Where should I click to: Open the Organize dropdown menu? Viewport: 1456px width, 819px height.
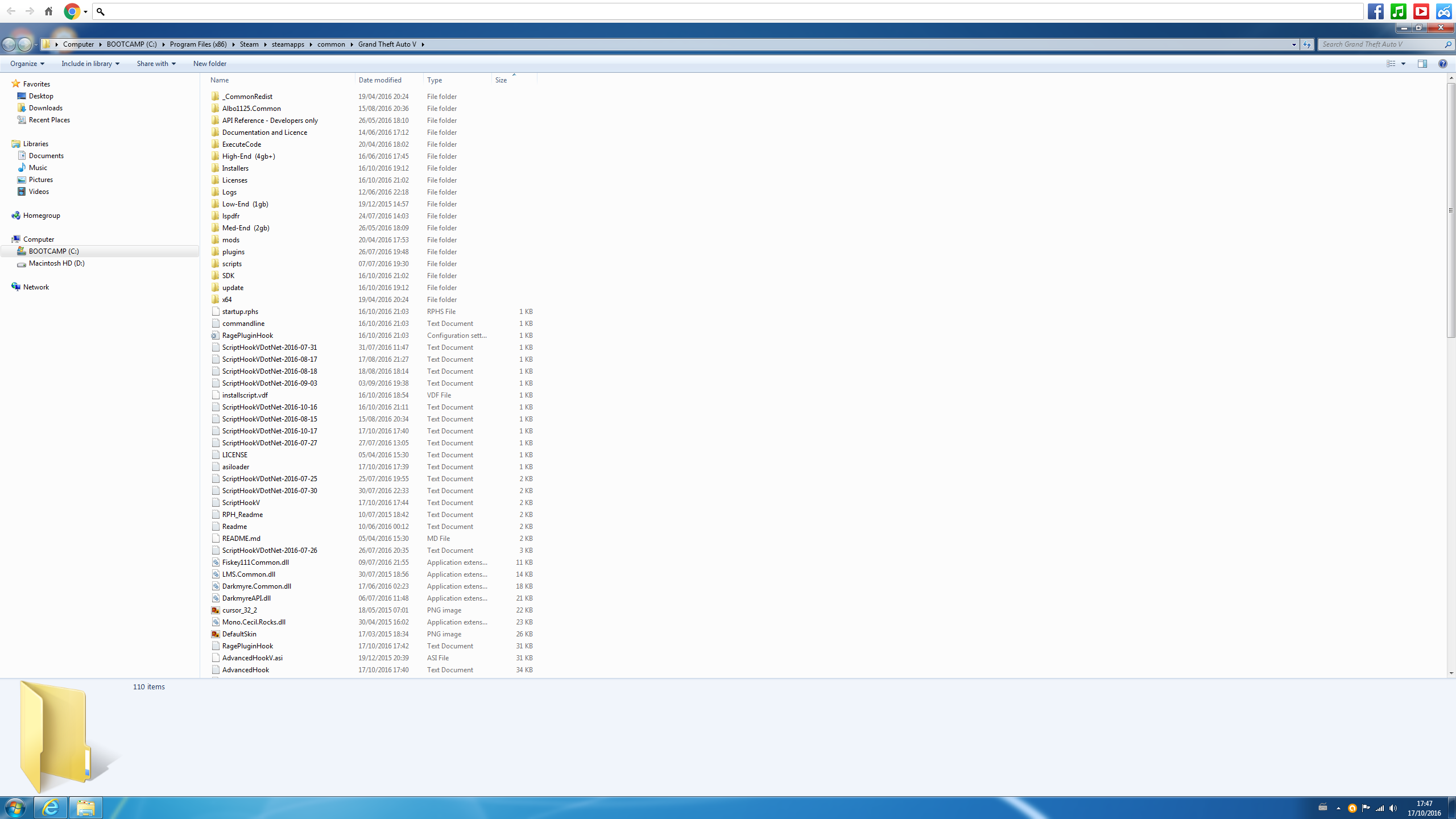point(27,64)
